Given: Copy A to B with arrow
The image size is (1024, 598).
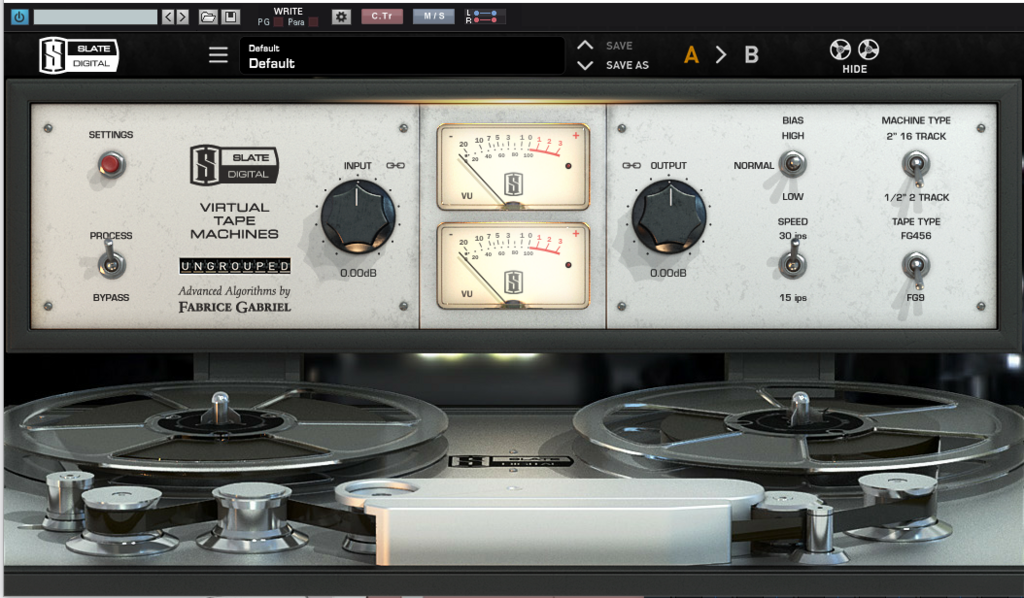Looking at the screenshot, I should click(x=720, y=55).
